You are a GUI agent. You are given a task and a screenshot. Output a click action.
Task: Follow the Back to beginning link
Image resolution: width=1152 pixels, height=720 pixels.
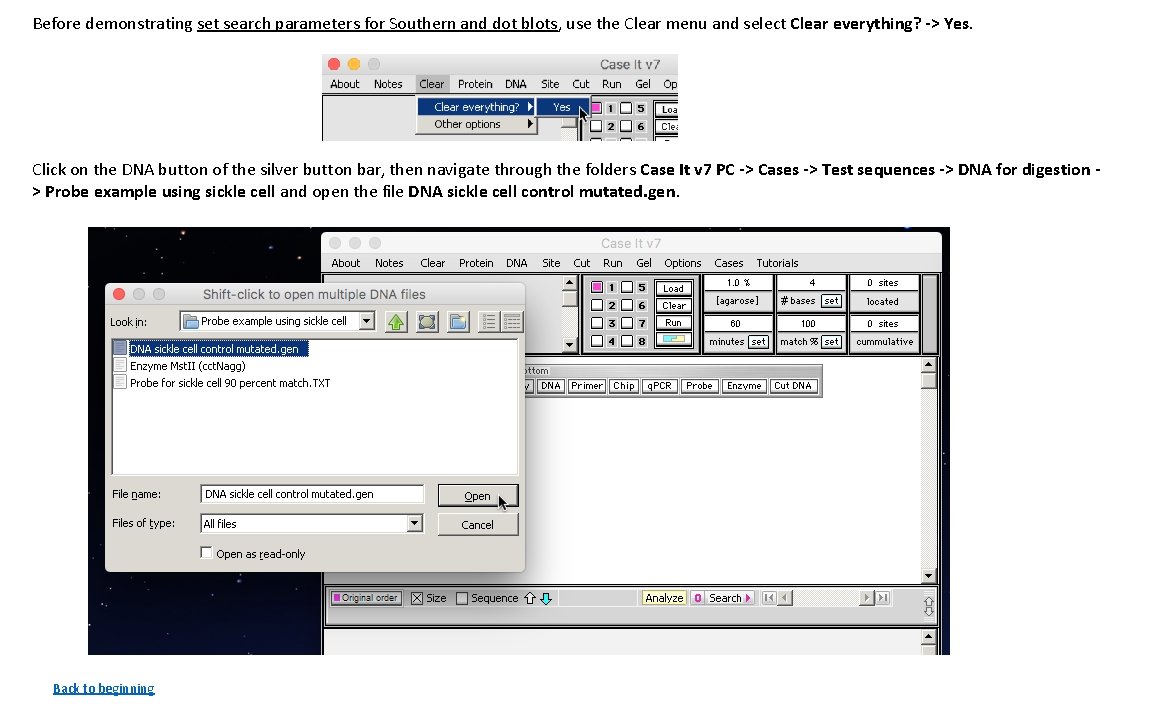click(x=103, y=688)
